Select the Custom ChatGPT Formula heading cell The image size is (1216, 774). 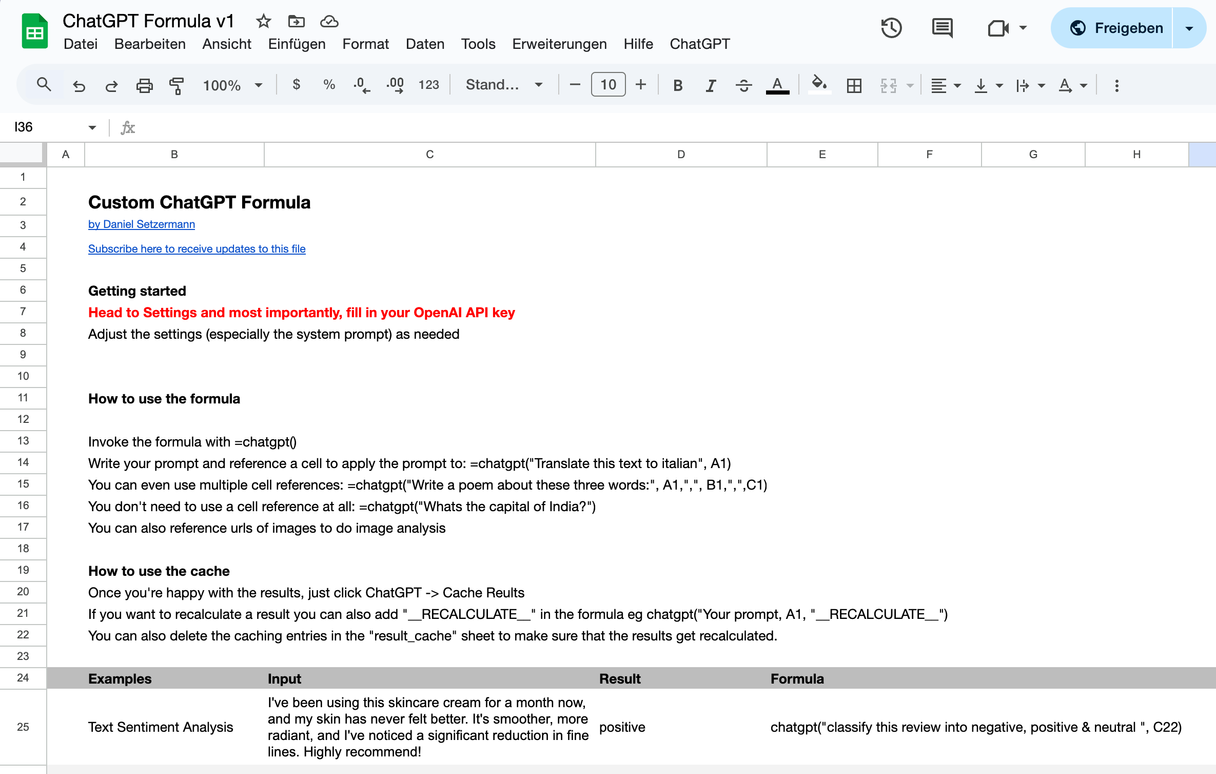[175, 202]
